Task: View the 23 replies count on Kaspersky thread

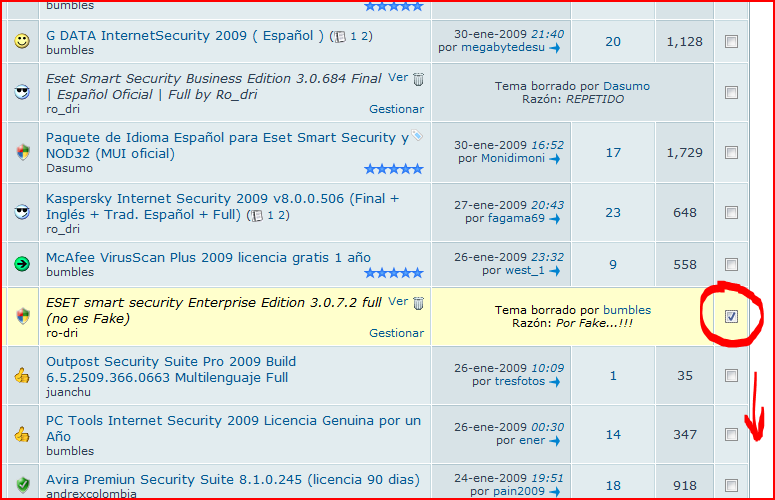Action: coord(613,212)
